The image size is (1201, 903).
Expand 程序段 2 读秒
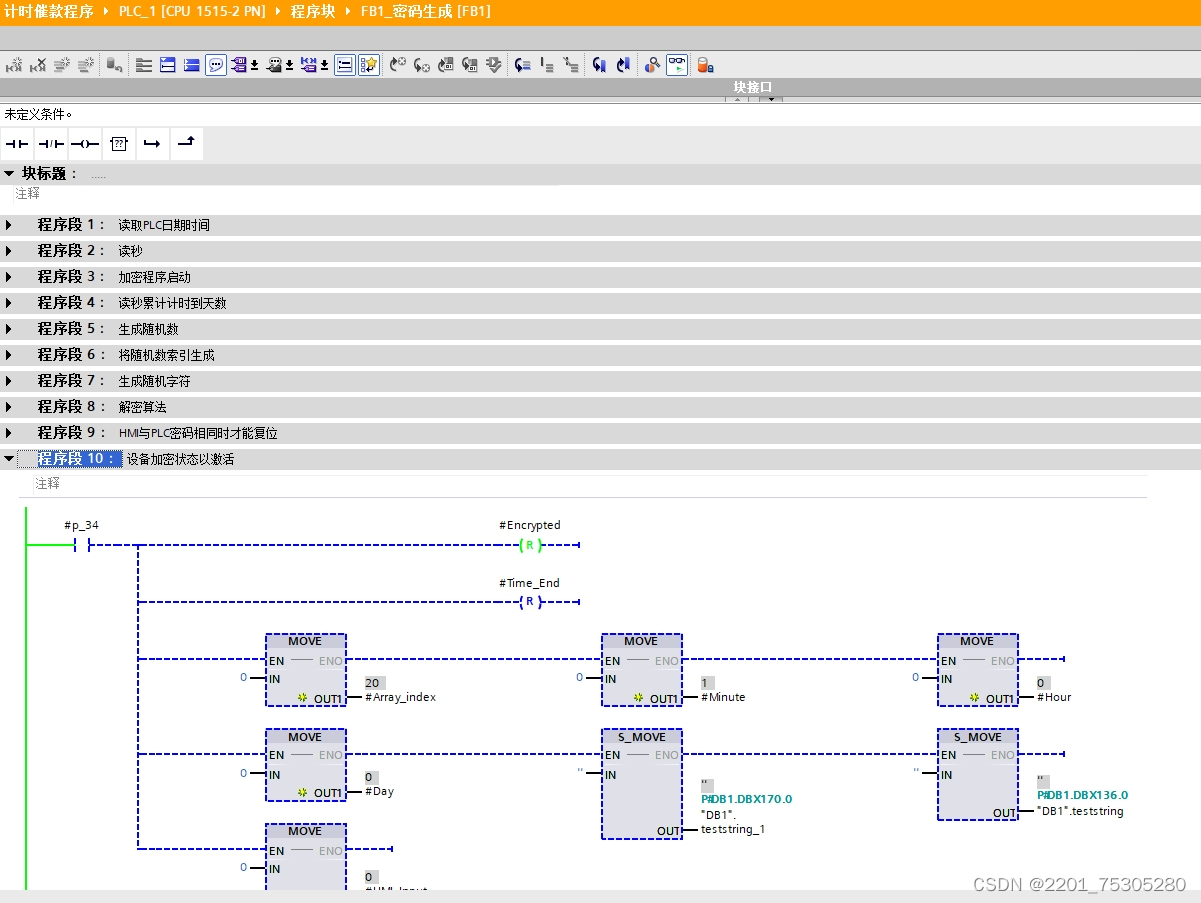(9, 251)
